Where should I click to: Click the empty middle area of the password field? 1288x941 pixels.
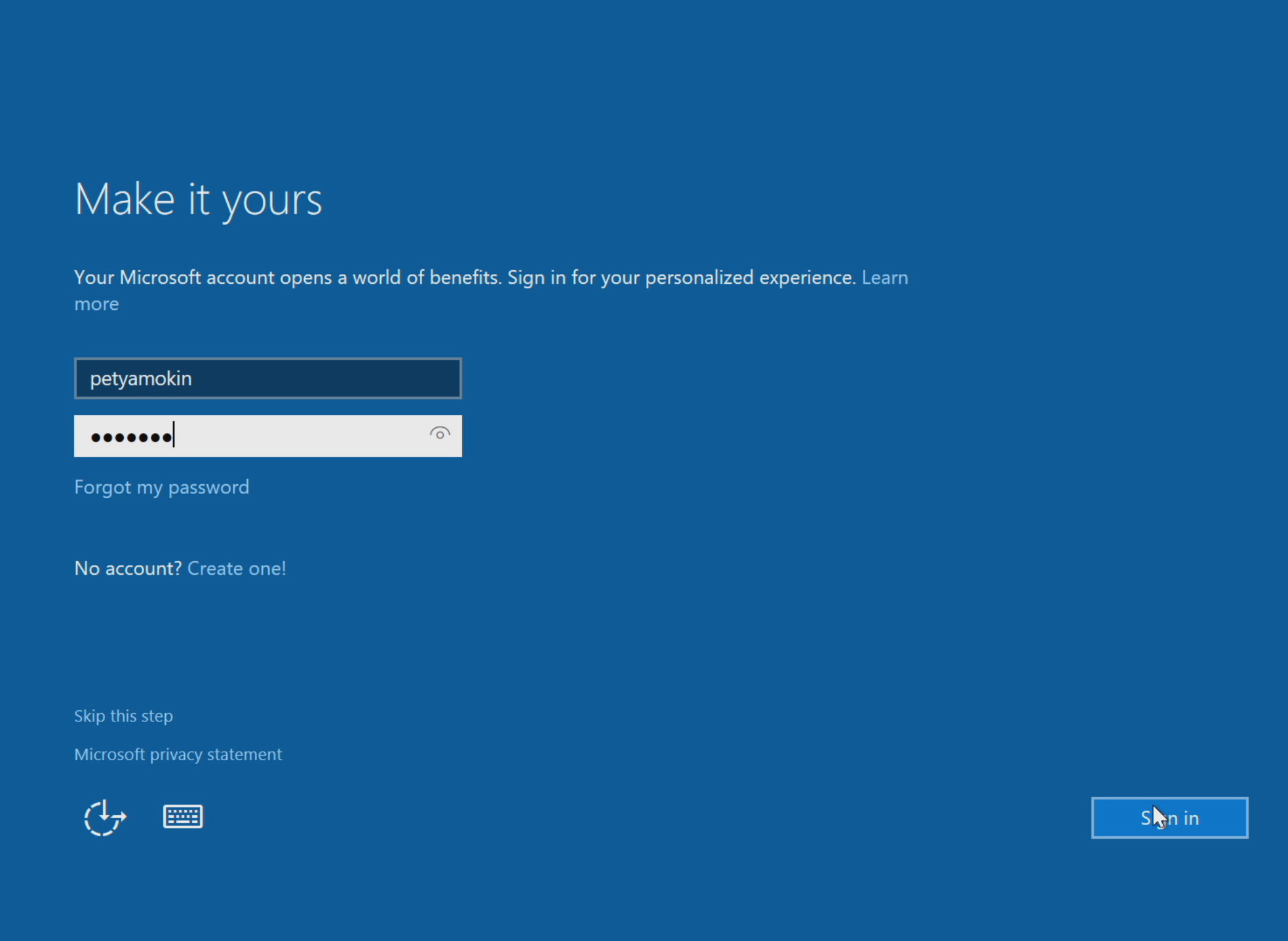click(x=295, y=436)
